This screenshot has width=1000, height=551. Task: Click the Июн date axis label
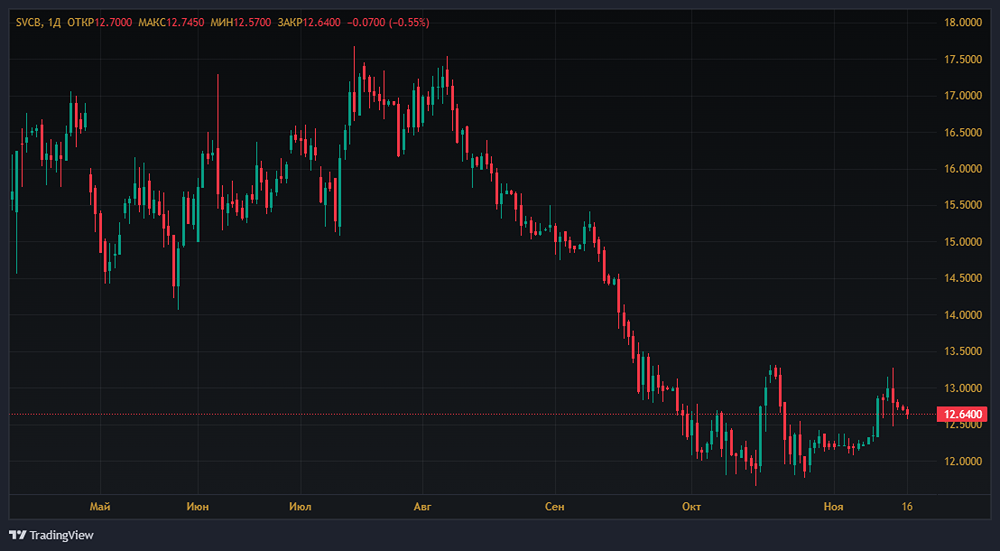198,507
